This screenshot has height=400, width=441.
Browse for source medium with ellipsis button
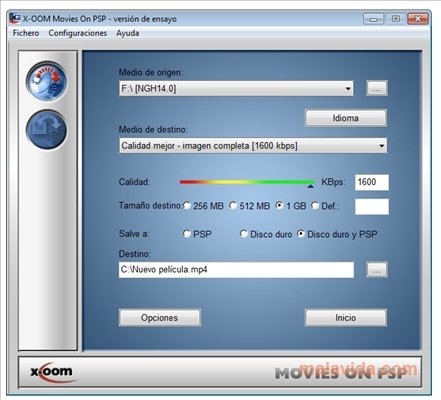377,88
